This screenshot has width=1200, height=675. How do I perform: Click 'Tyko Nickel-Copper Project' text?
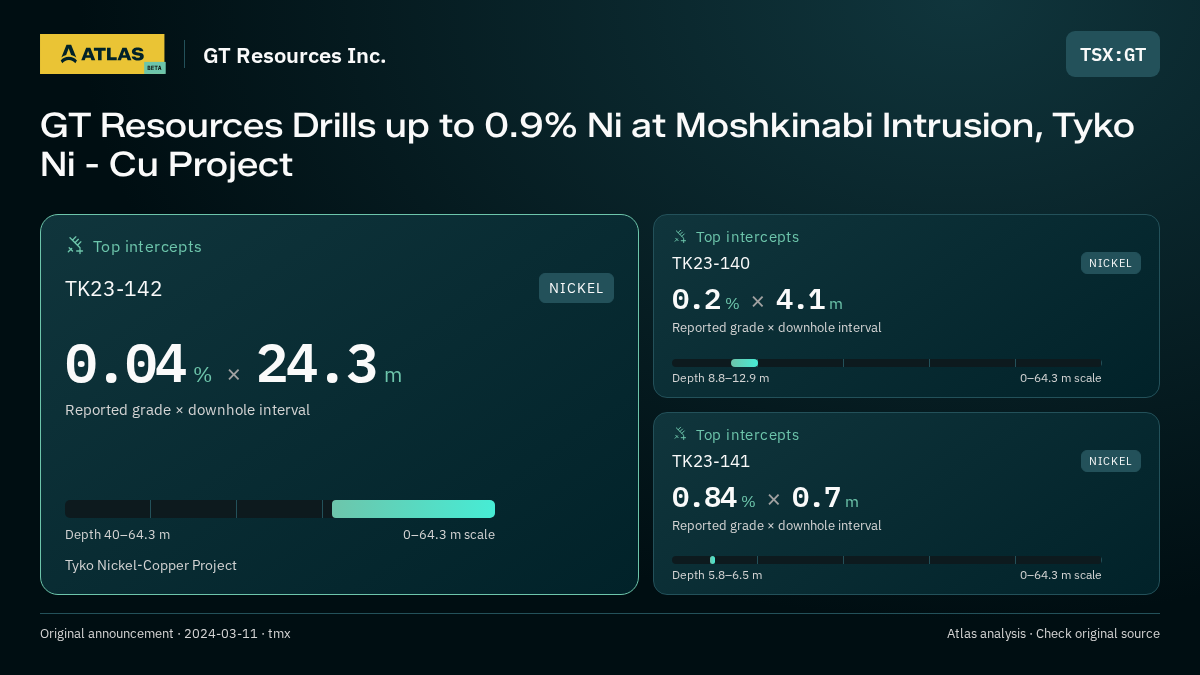click(x=151, y=566)
